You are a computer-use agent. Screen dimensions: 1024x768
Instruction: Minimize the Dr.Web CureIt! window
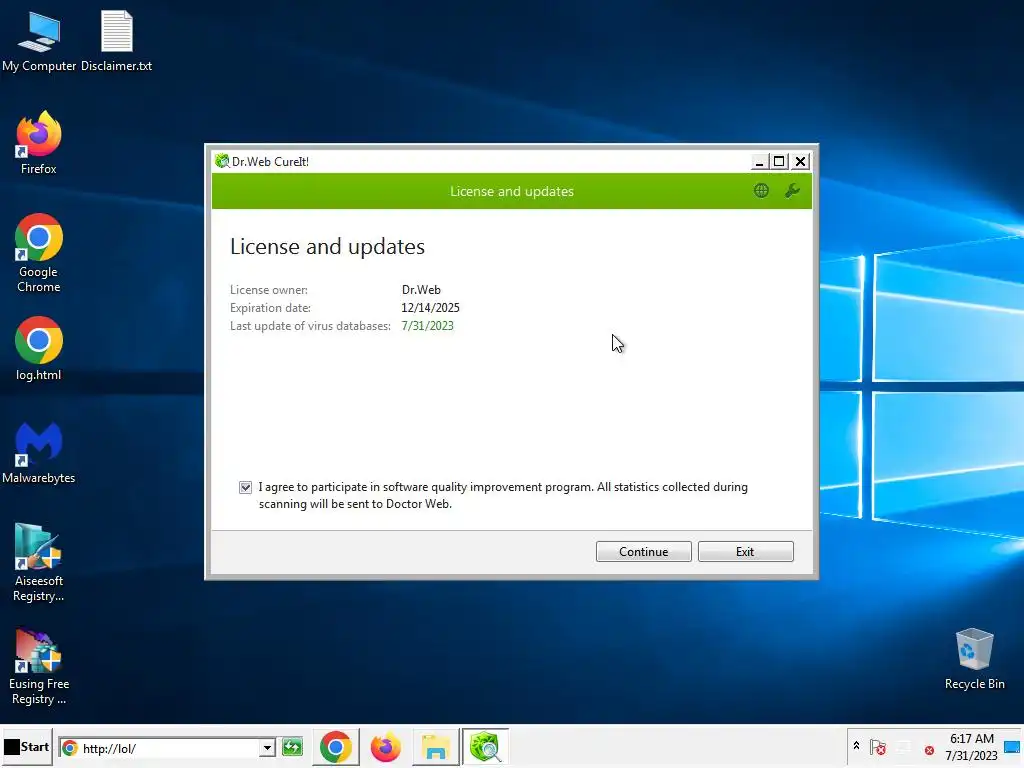[759, 161]
